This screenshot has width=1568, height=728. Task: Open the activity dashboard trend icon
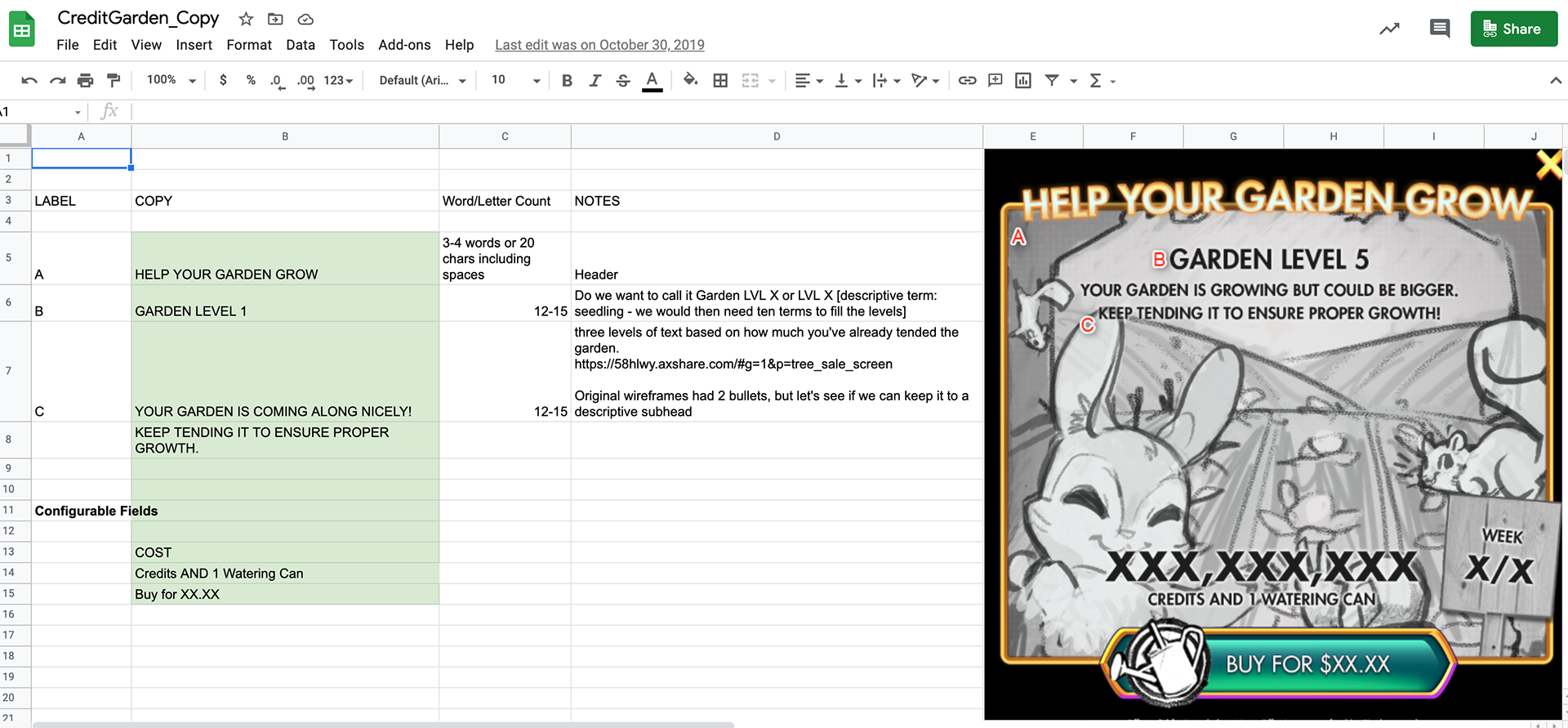pos(1389,29)
